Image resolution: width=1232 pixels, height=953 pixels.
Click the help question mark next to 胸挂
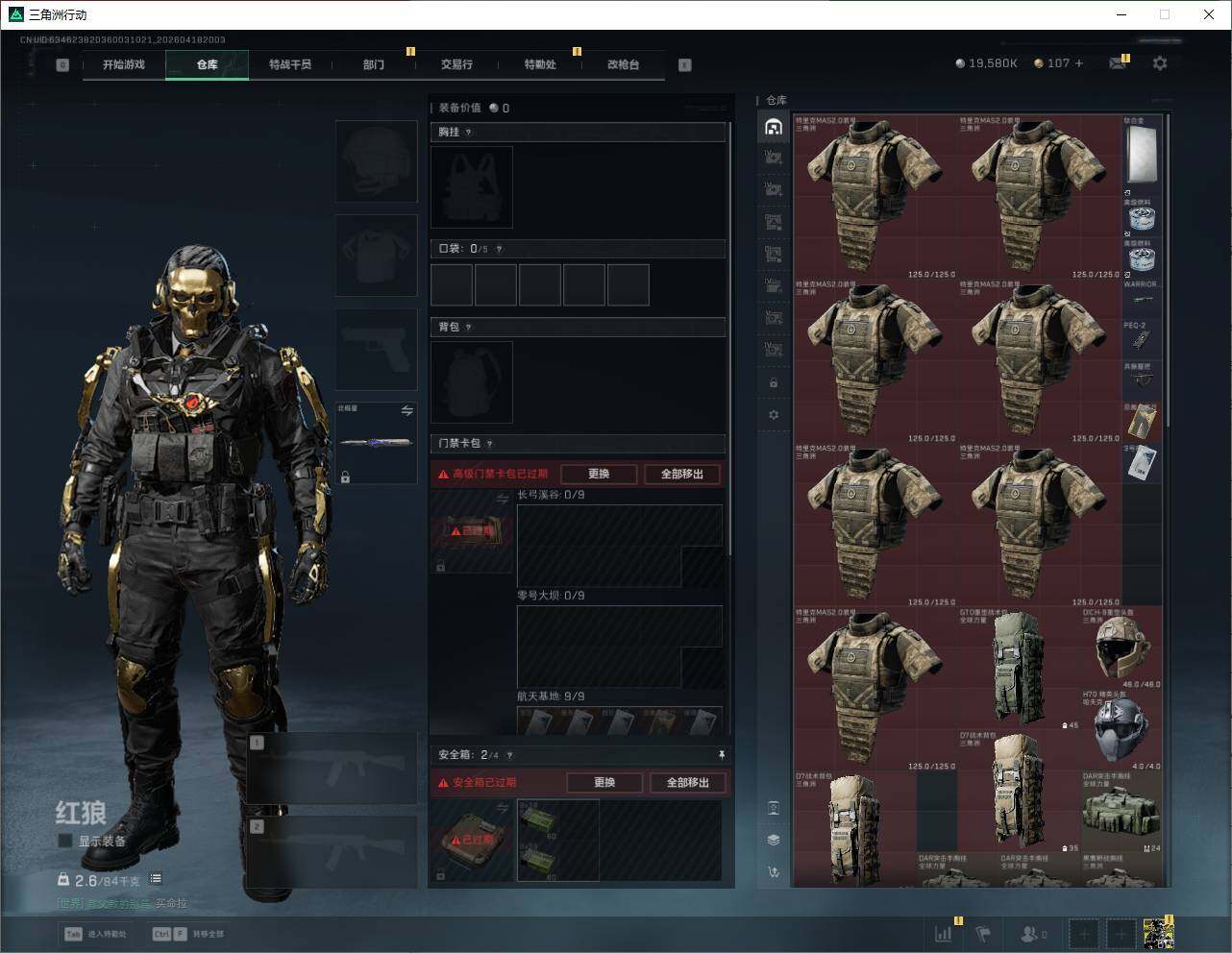[469, 133]
